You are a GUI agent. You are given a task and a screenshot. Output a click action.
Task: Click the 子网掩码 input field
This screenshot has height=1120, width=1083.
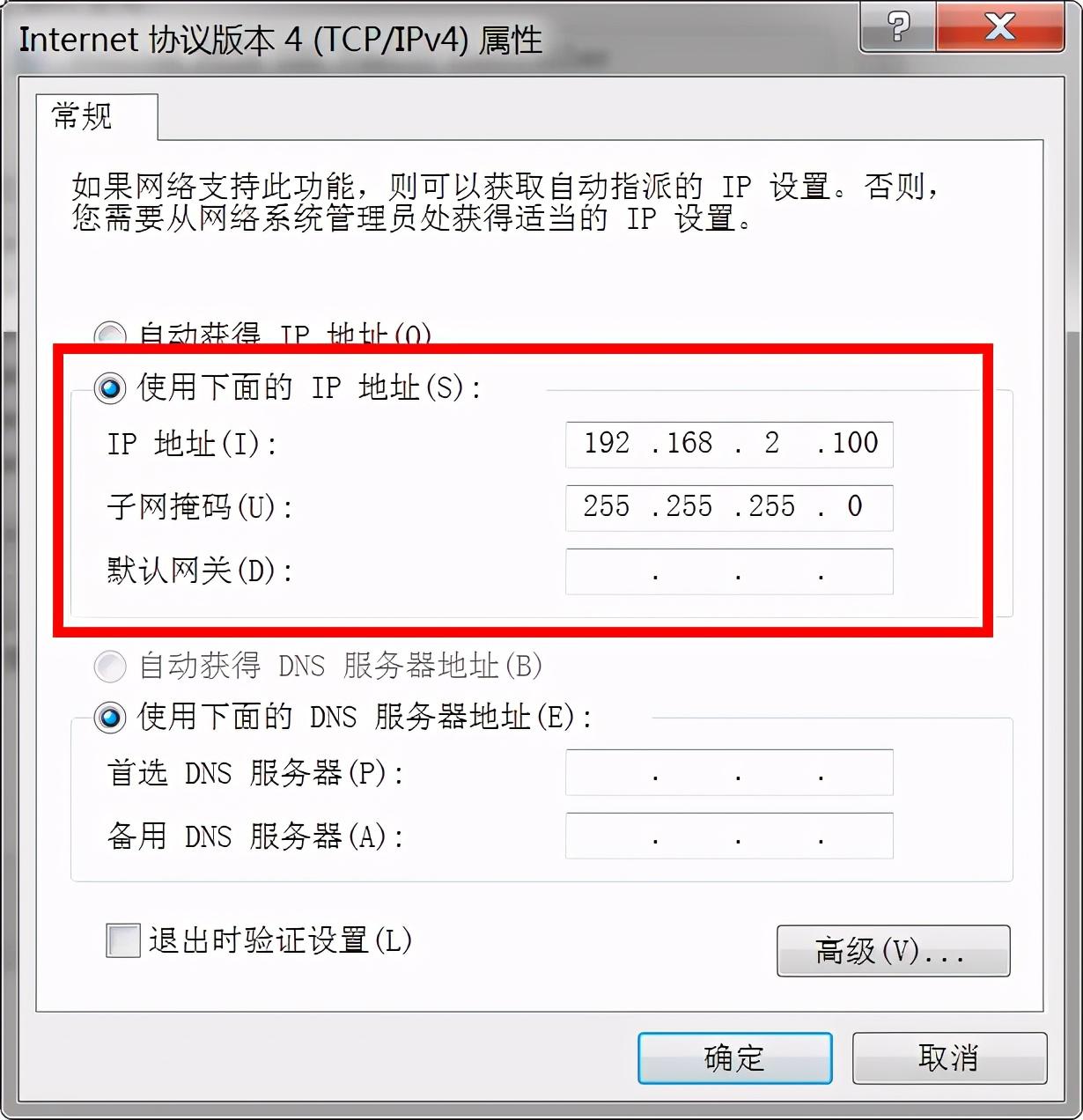coord(729,508)
